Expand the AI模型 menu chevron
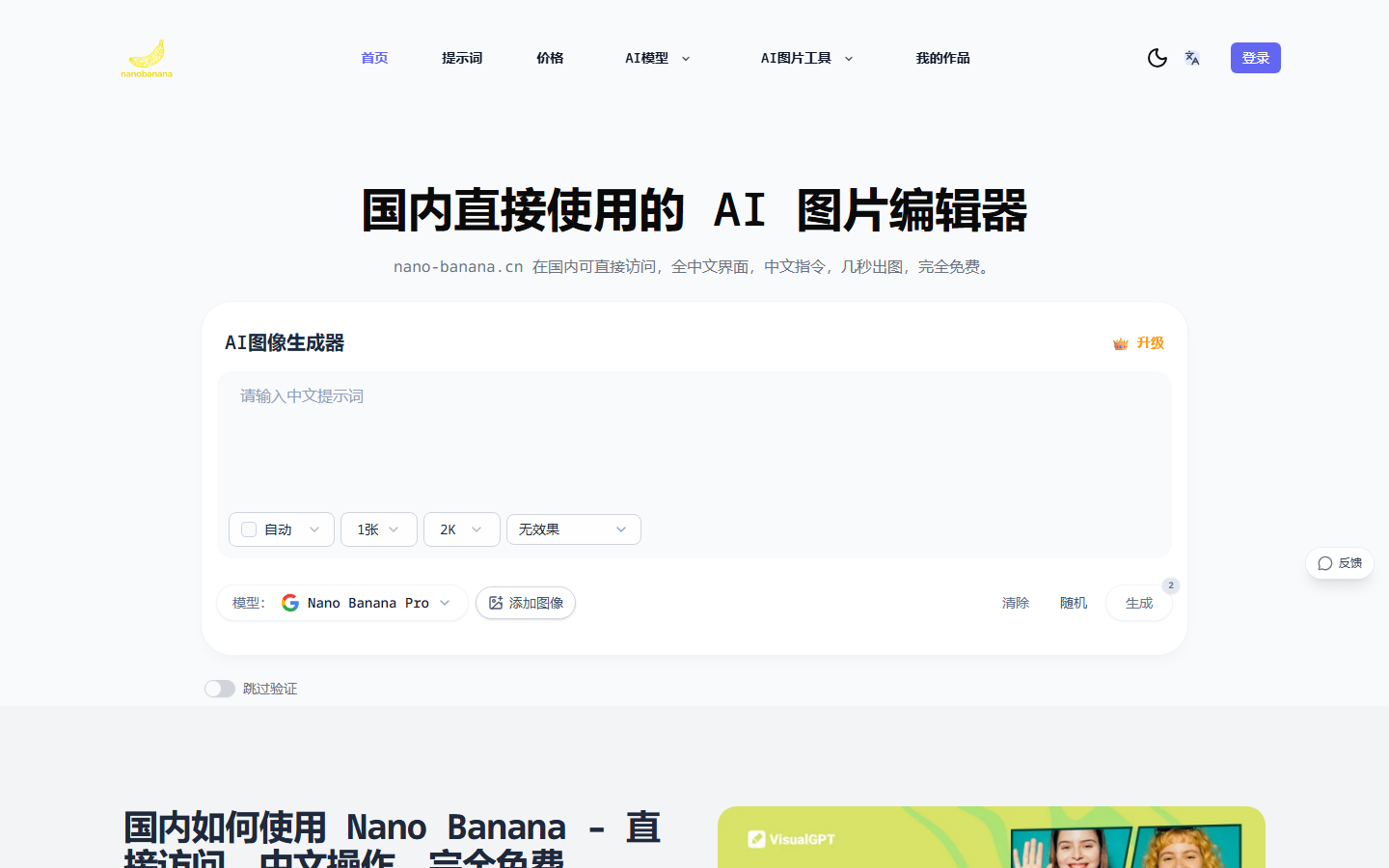 pos(686,59)
